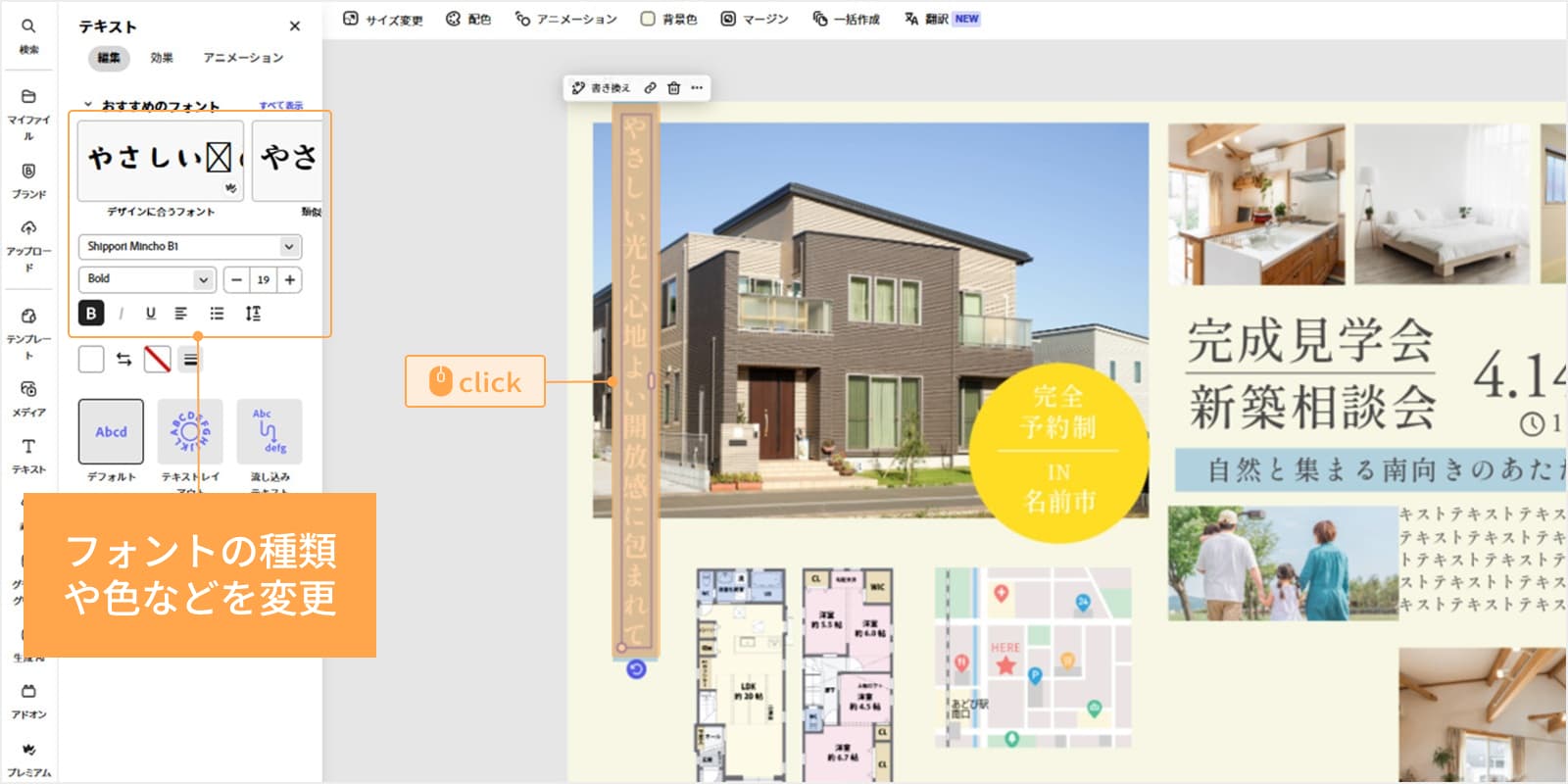Select the main house exterior photo
1568x784 pixels.
[x=870, y=319]
